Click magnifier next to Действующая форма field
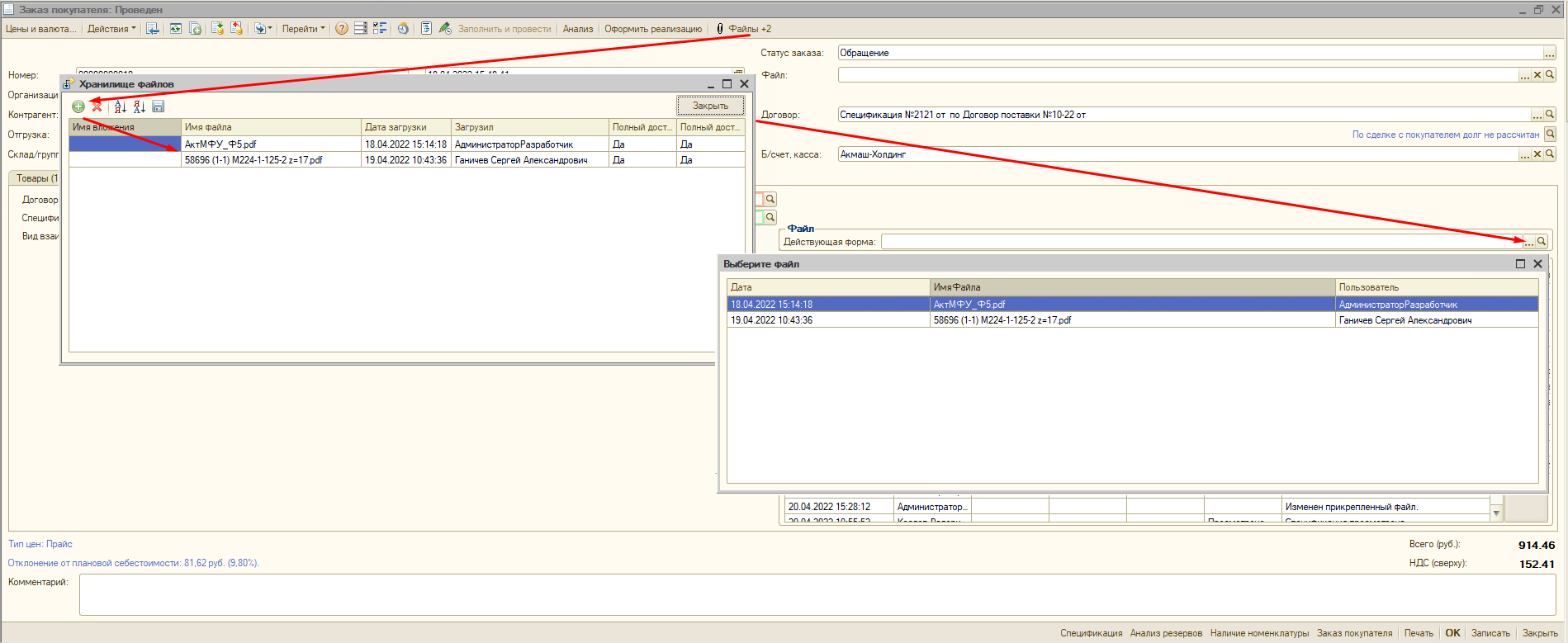This screenshot has height=643, width=1568. [x=1542, y=242]
